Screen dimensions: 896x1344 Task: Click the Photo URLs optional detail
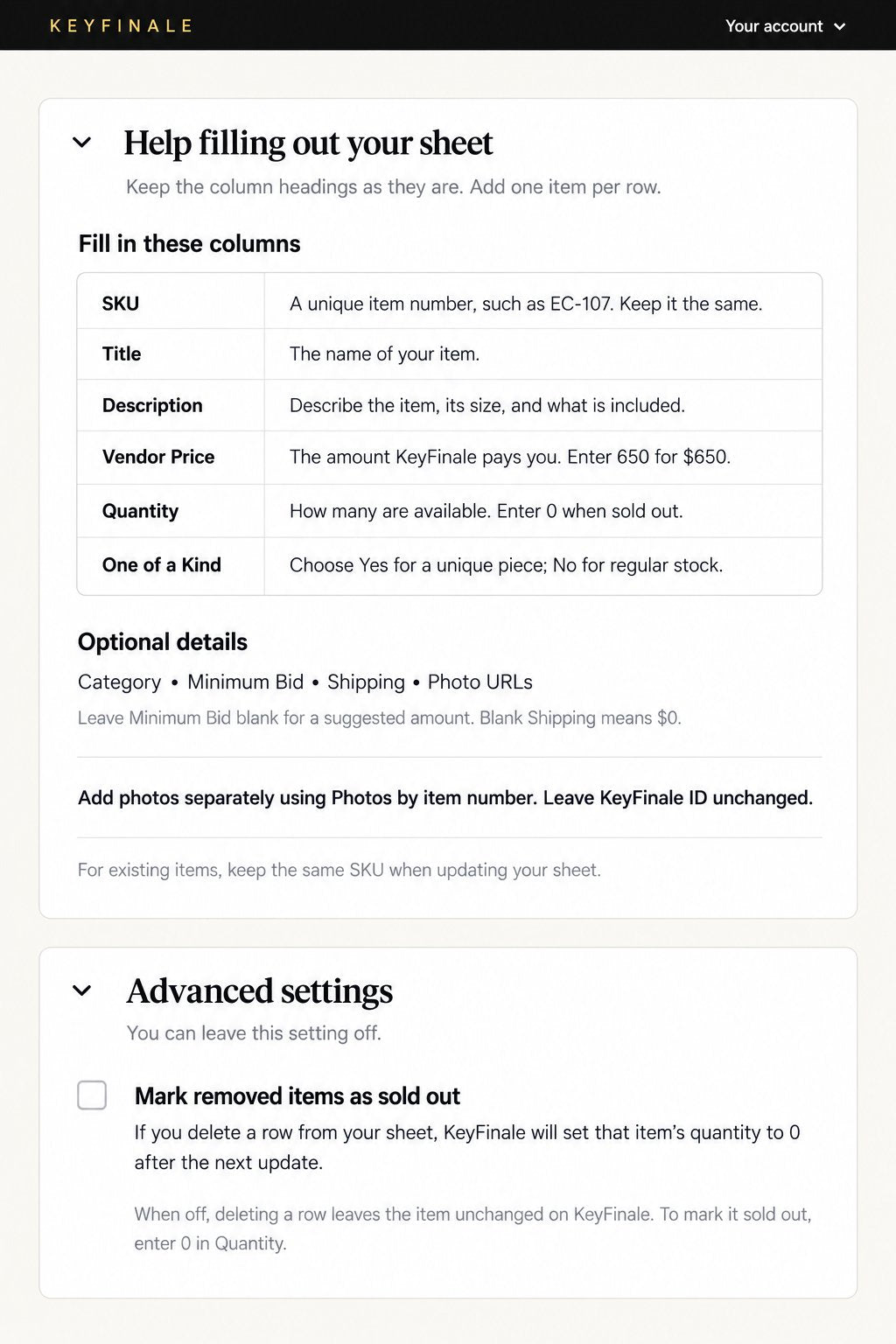click(x=480, y=682)
